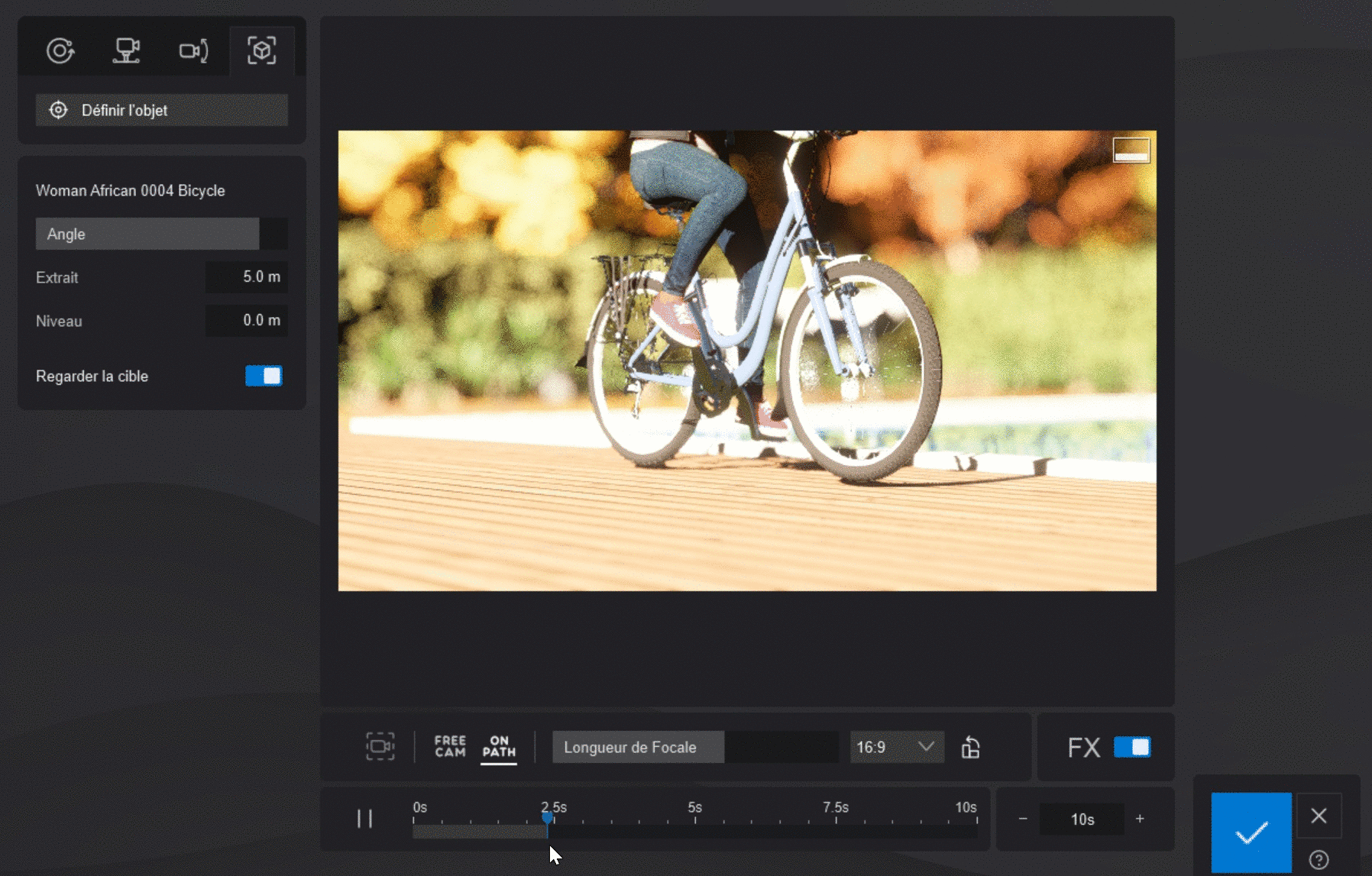The height and width of the screenshot is (876, 1372).
Task: Decrease duration with minus button
Action: (x=1023, y=819)
